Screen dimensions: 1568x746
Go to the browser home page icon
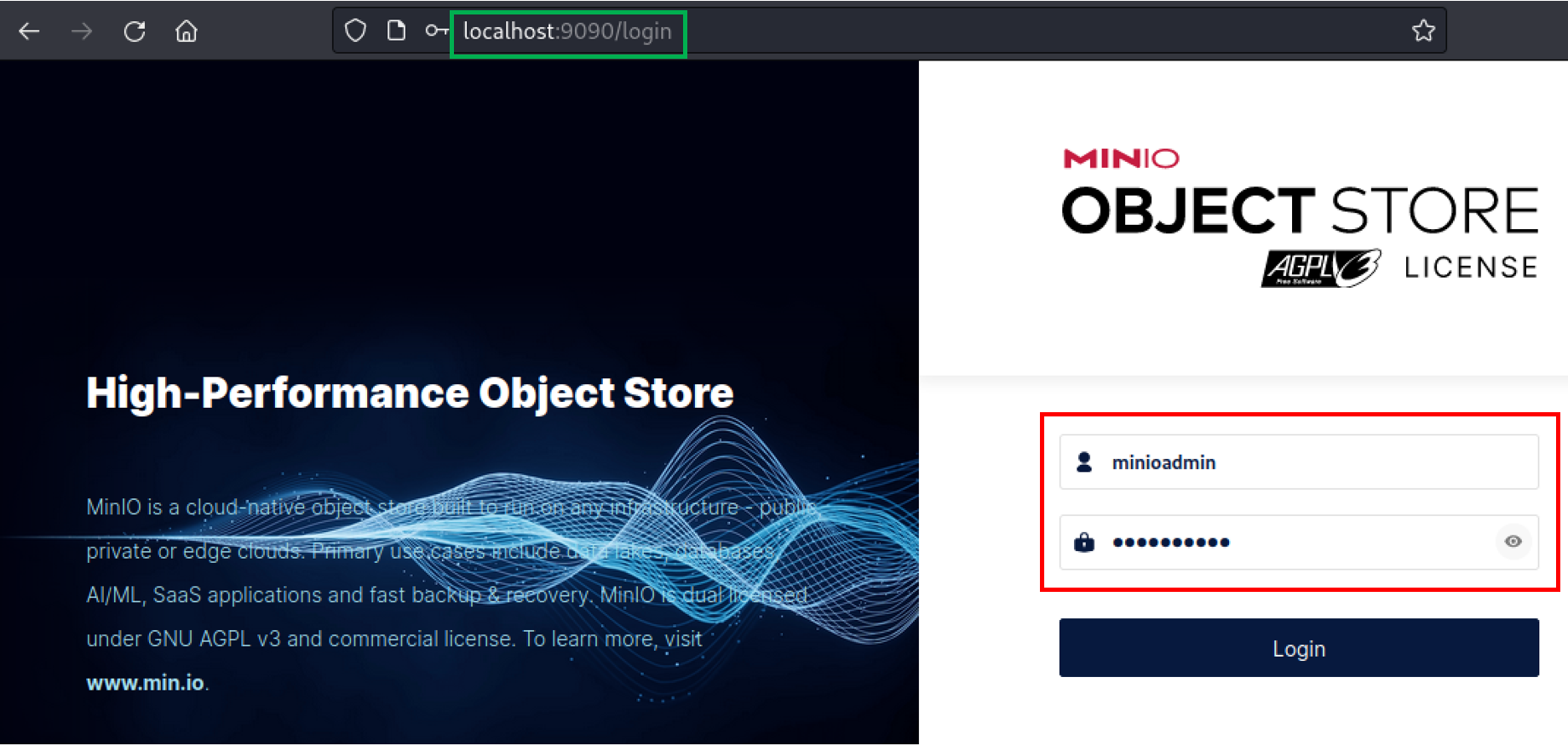coord(187,32)
